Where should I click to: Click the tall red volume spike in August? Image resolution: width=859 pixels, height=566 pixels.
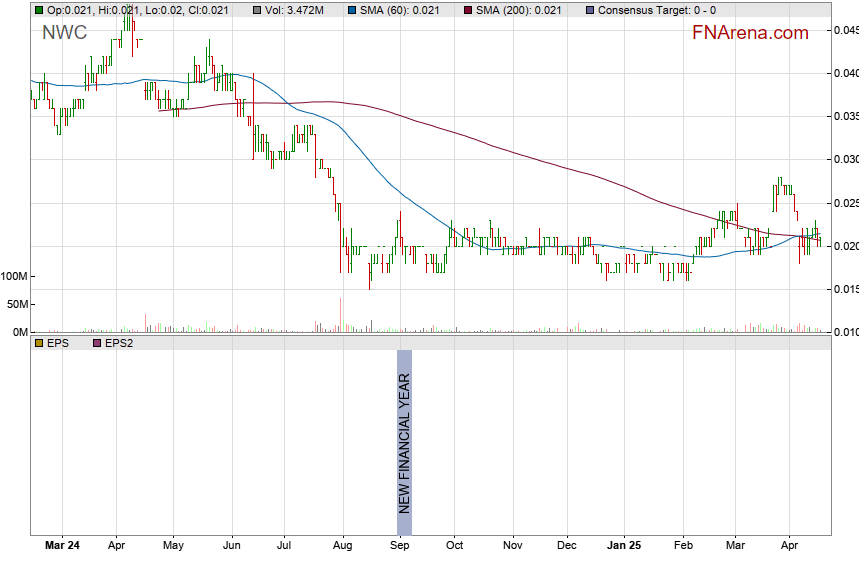click(x=341, y=314)
